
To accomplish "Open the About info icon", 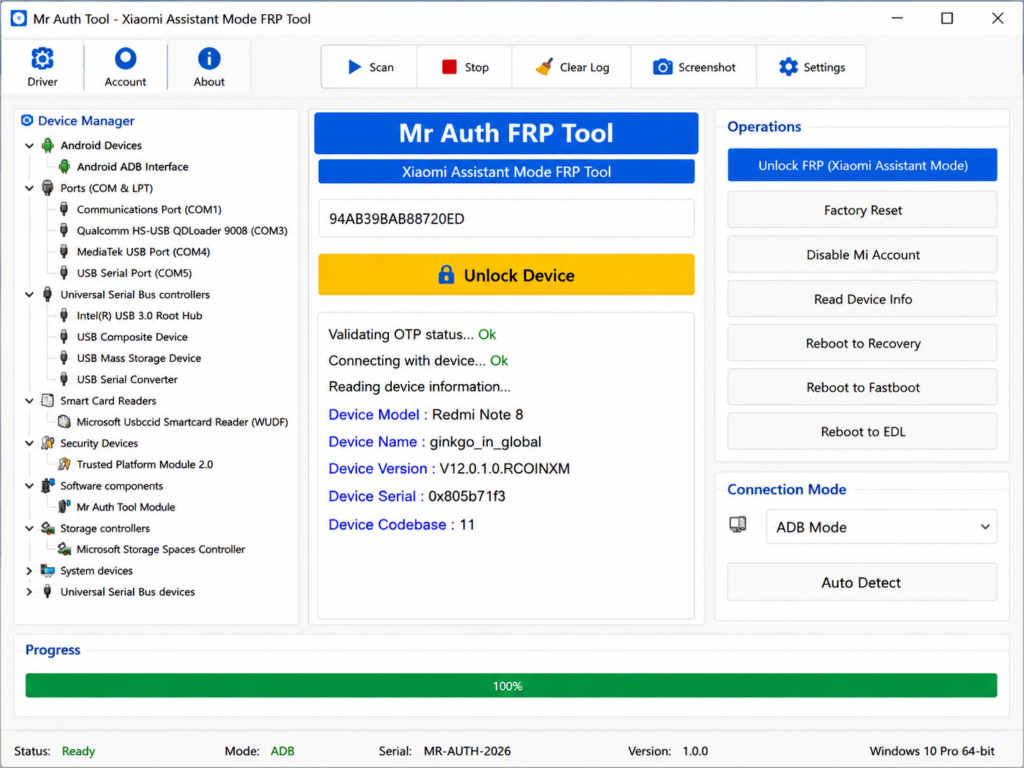I will pos(209,59).
